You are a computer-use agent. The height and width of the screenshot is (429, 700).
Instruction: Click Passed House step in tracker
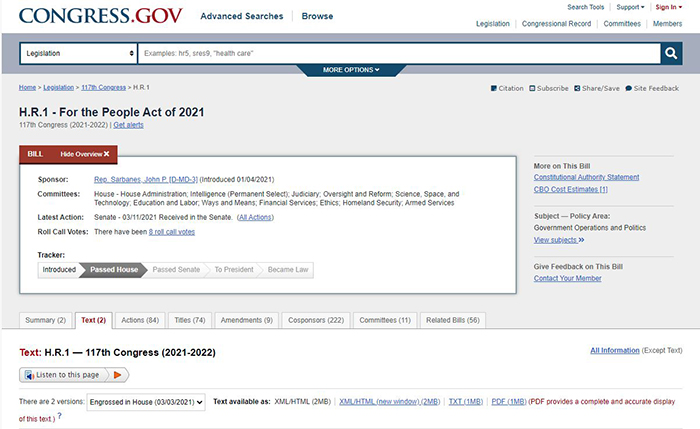point(114,270)
